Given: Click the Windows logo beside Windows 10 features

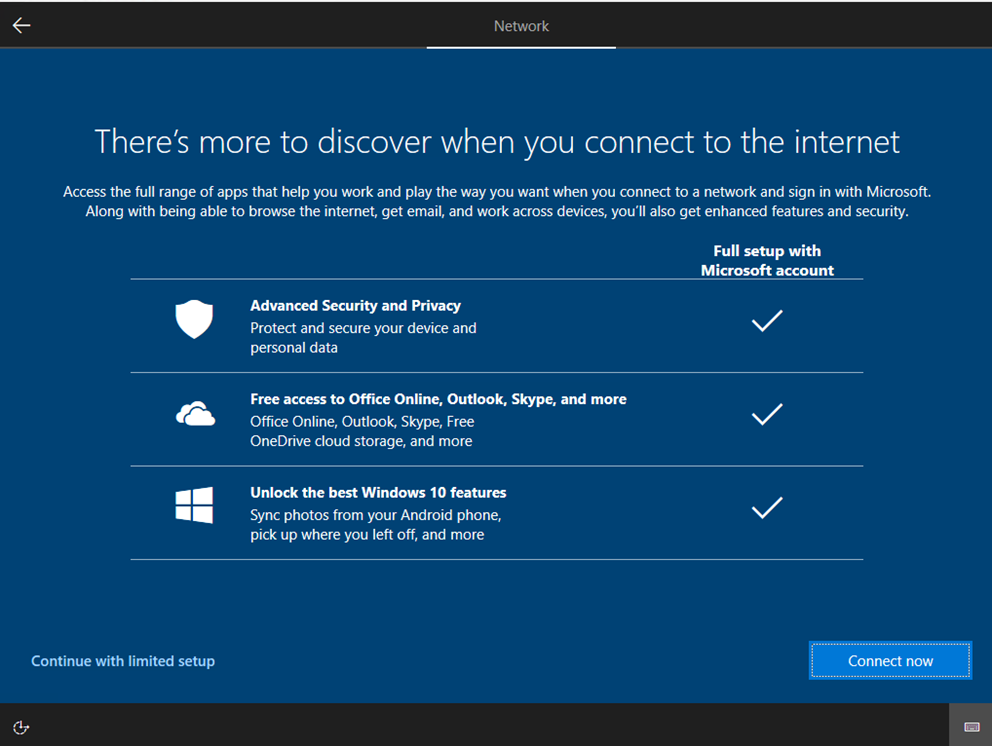Looking at the screenshot, I should point(193,506).
